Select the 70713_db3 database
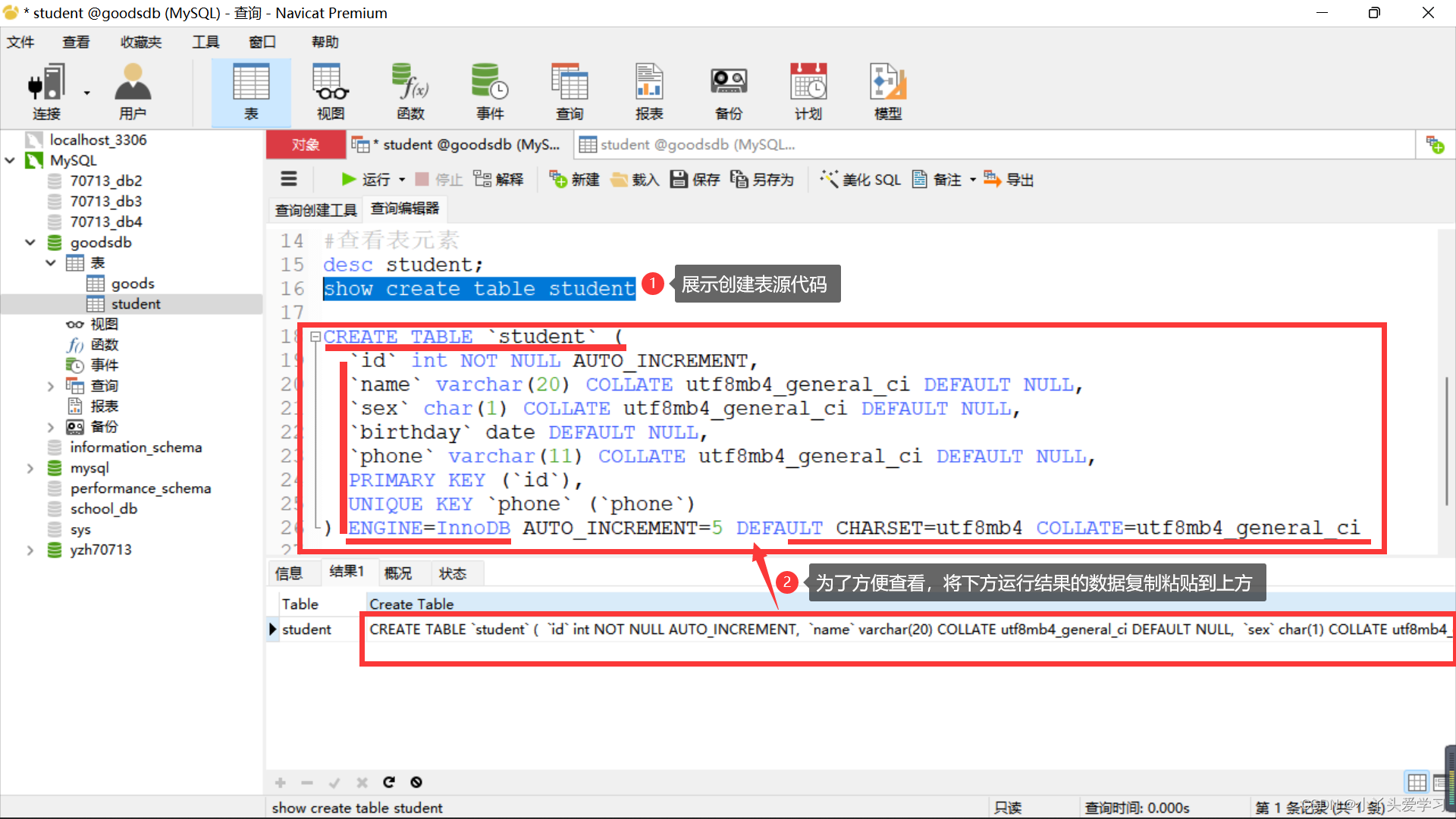The height and width of the screenshot is (819, 1456). pyautogui.click(x=105, y=201)
